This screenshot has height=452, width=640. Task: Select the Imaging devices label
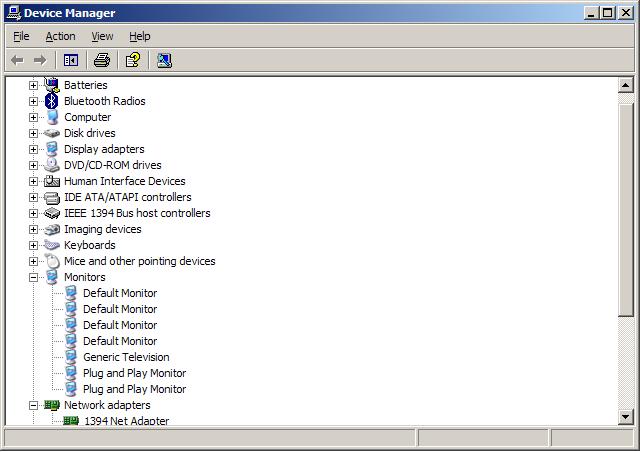tap(103, 229)
